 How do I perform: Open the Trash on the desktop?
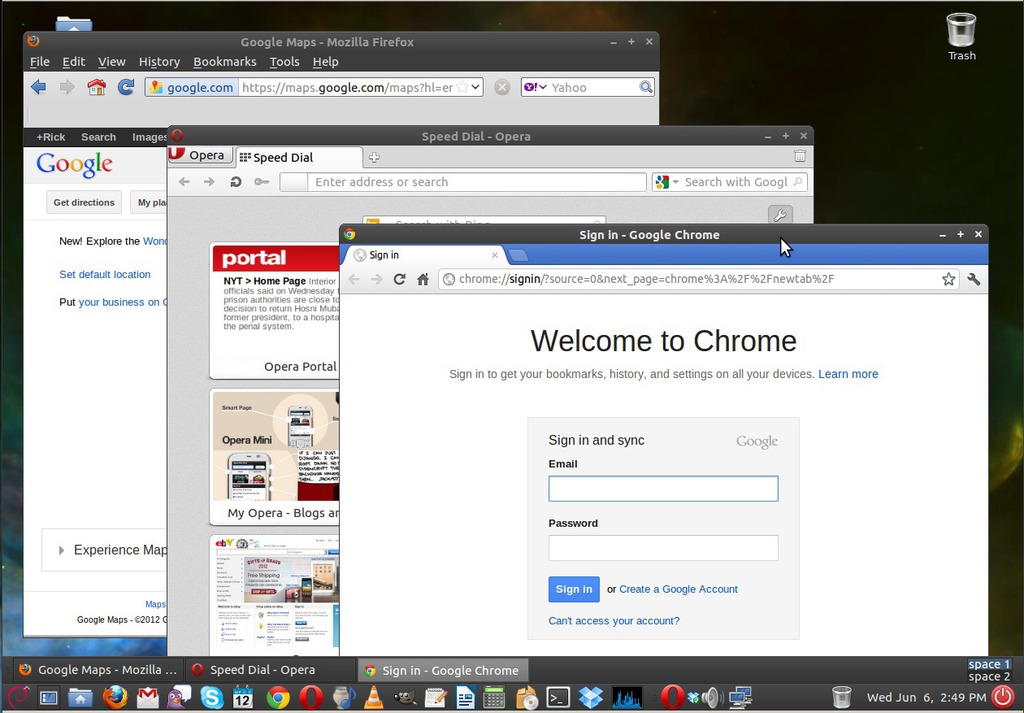click(961, 37)
